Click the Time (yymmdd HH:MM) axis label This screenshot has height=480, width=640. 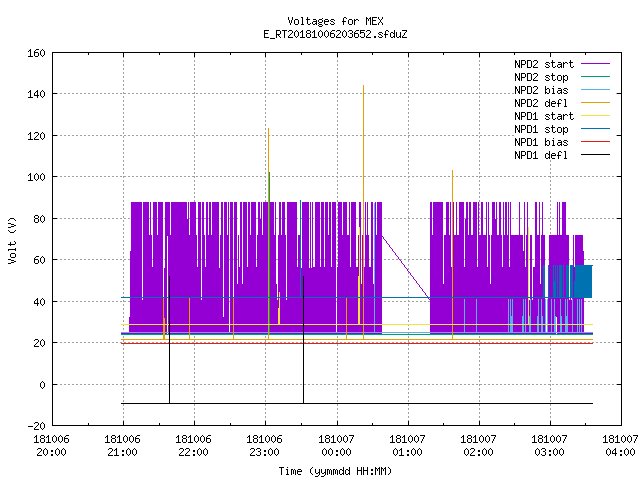(x=335, y=471)
